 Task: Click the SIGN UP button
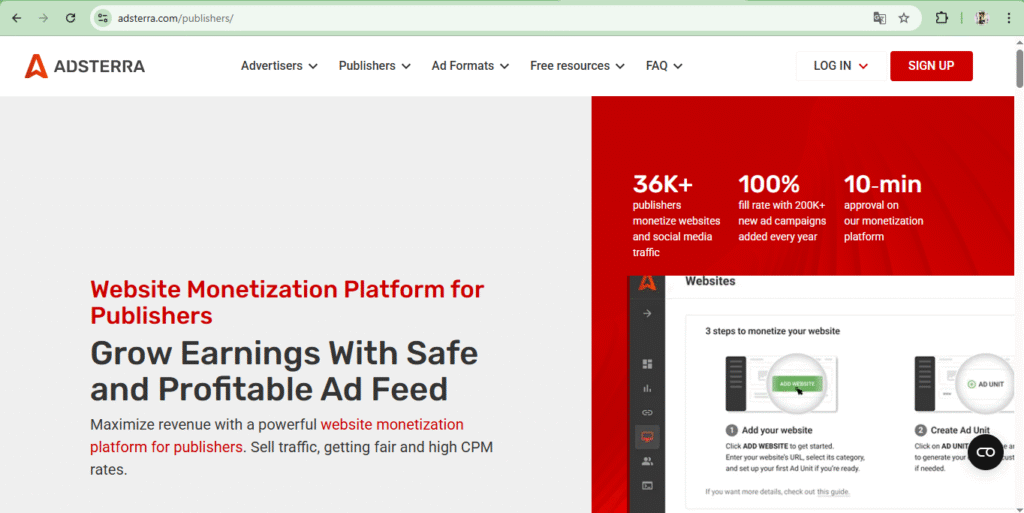pos(931,66)
